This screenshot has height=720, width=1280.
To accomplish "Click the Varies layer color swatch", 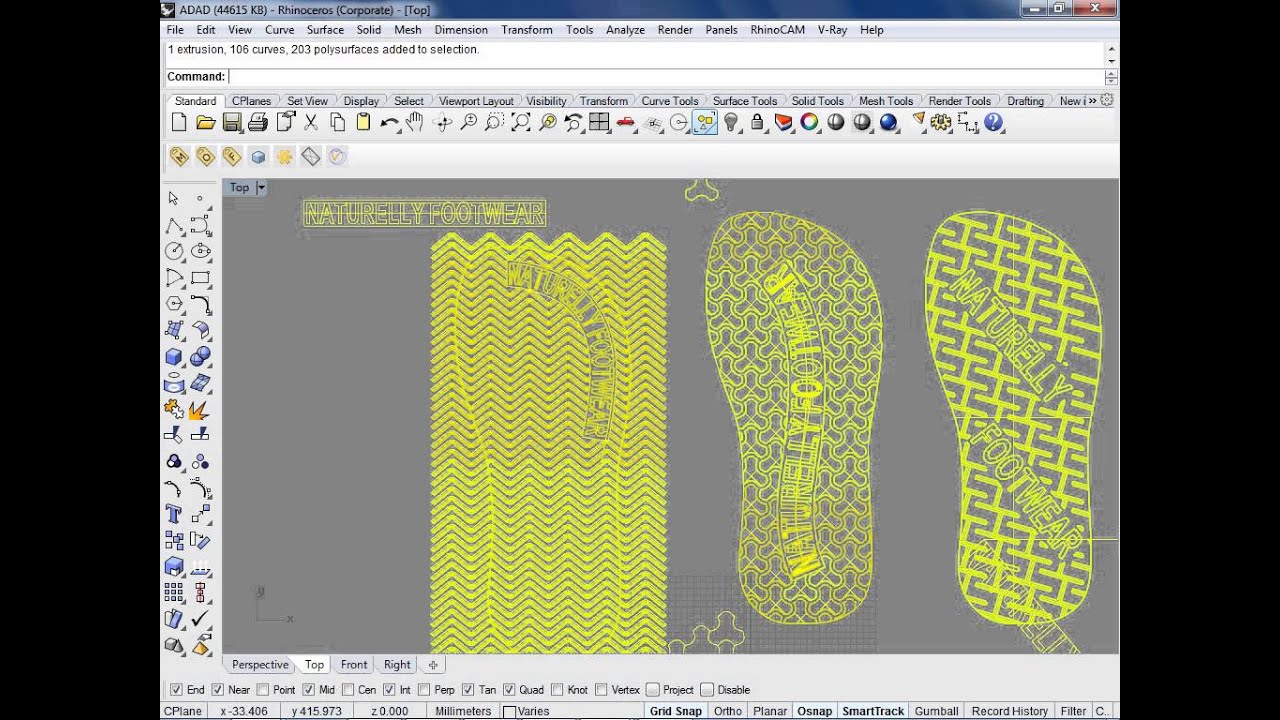I will click(509, 712).
